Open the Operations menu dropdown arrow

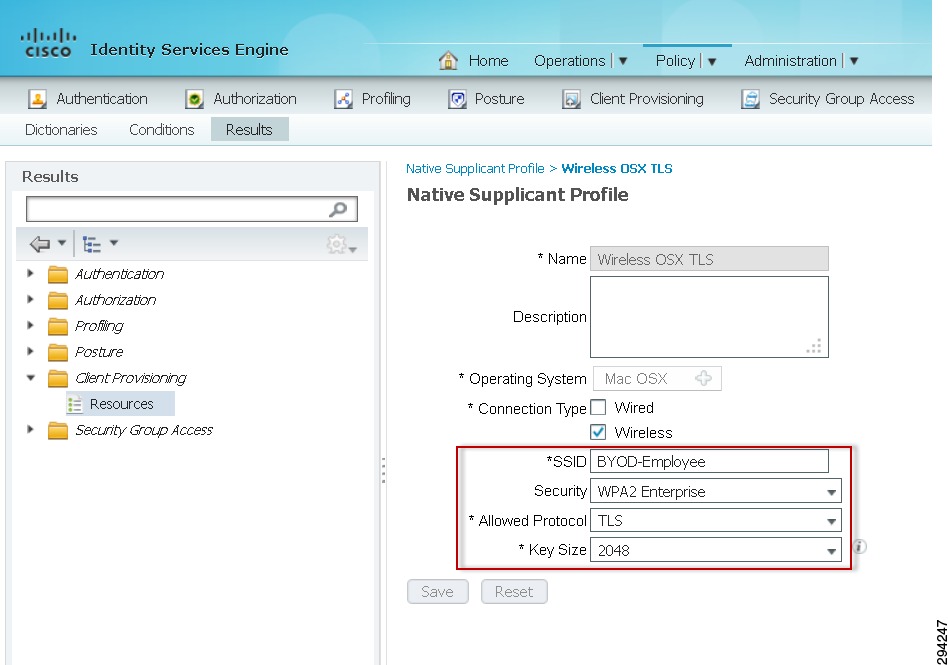(623, 61)
